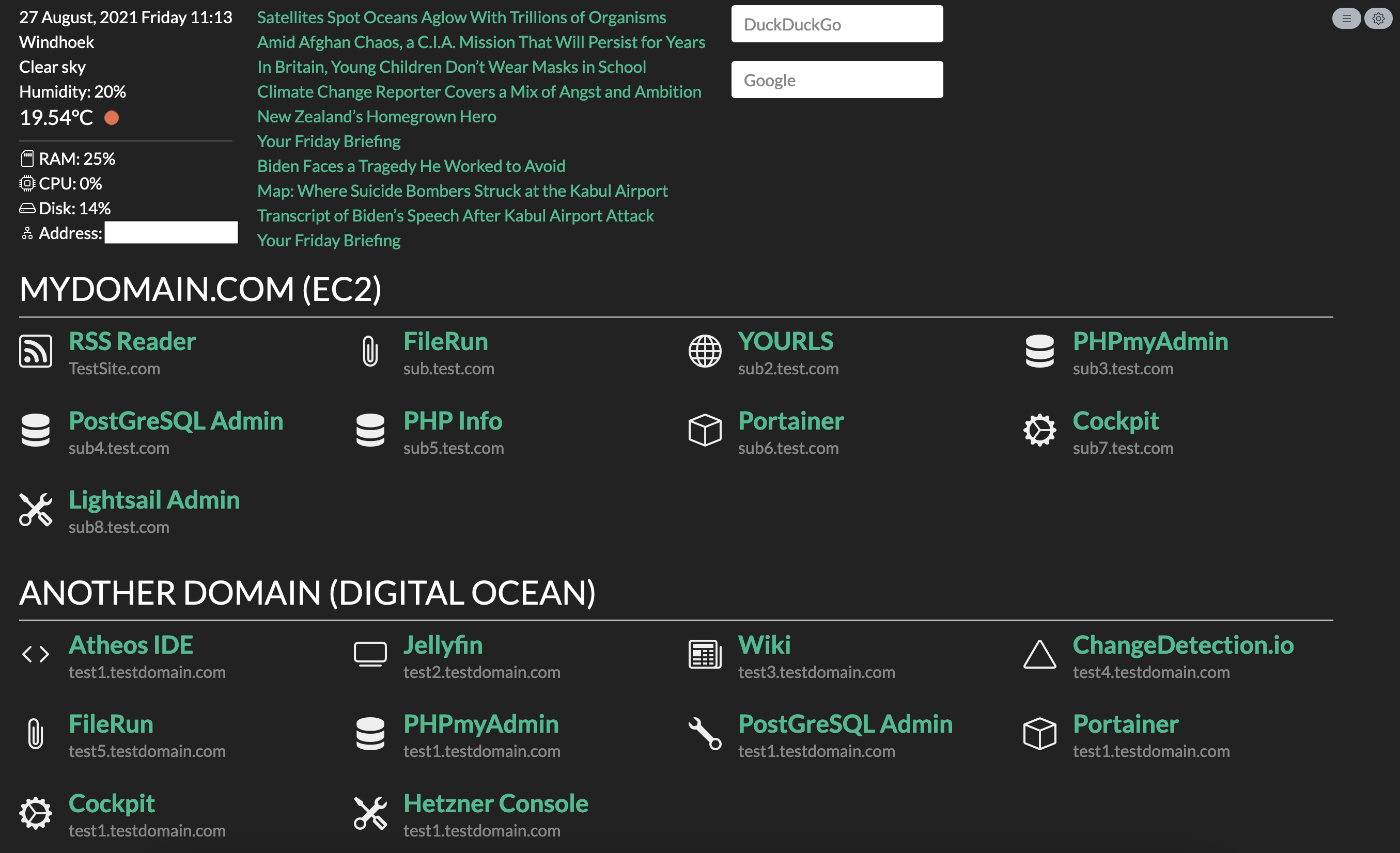This screenshot has height=853, width=1400.
Task: Click the white redacted Address value box
Action: pyautogui.click(x=171, y=232)
